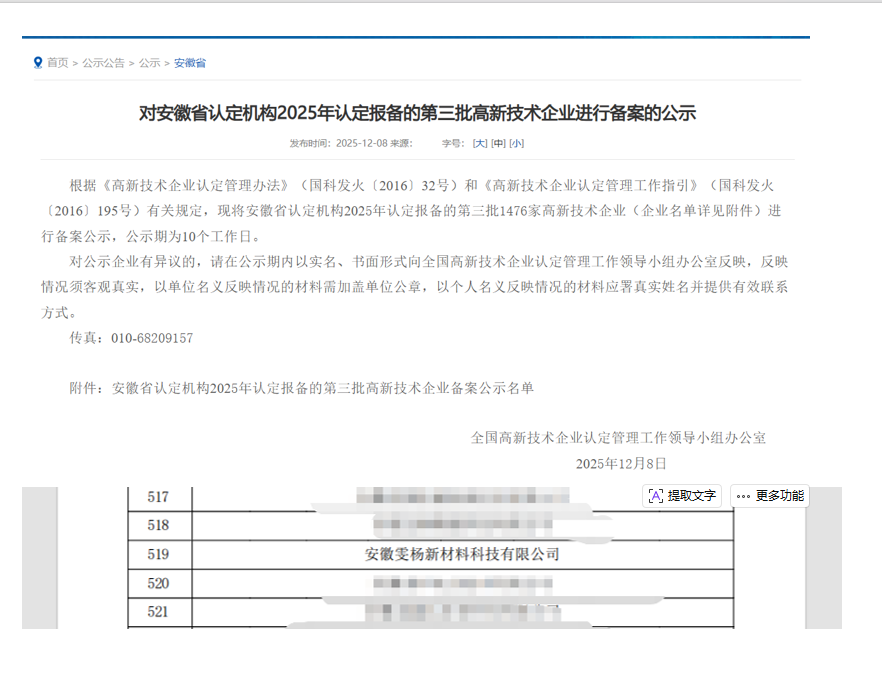Click the page scrollbar on the right
Screen dimensions: 882x679
coord(876,340)
